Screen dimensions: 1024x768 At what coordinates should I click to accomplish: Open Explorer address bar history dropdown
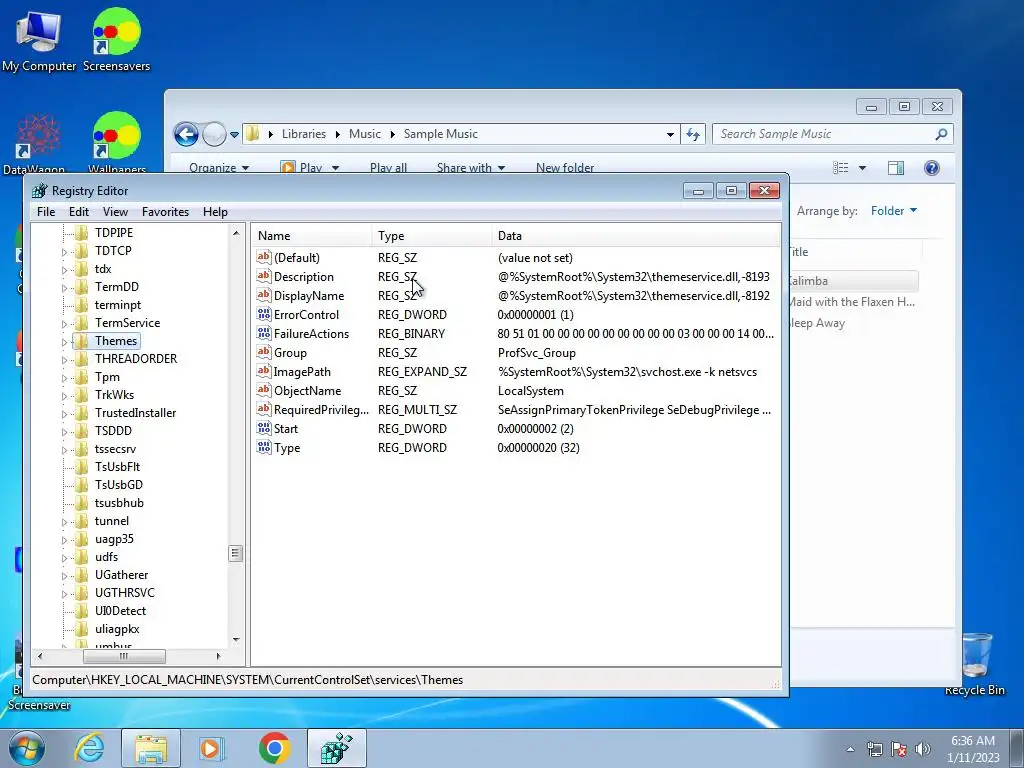pyautogui.click(x=670, y=135)
